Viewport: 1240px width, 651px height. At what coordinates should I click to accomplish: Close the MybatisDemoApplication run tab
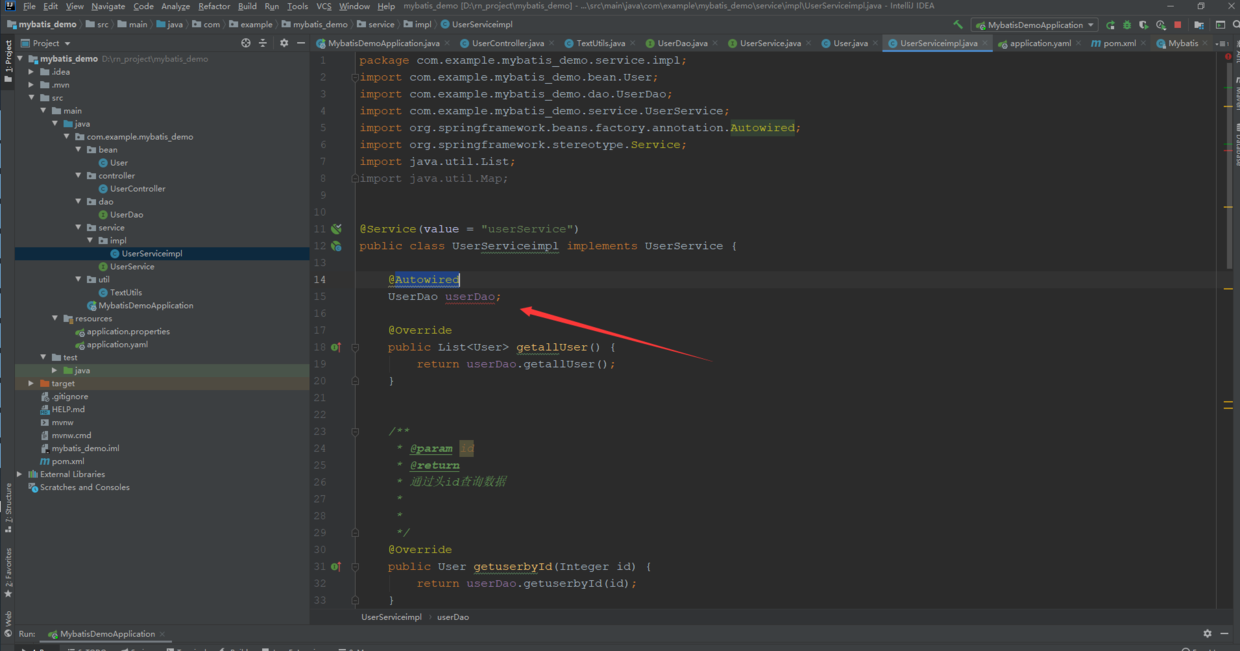click(162, 634)
